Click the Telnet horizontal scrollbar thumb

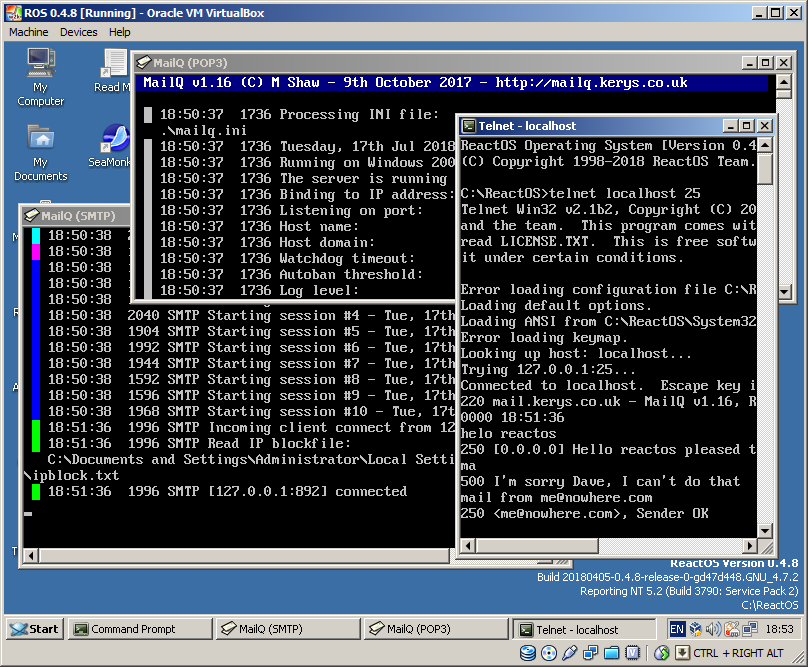(537, 545)
